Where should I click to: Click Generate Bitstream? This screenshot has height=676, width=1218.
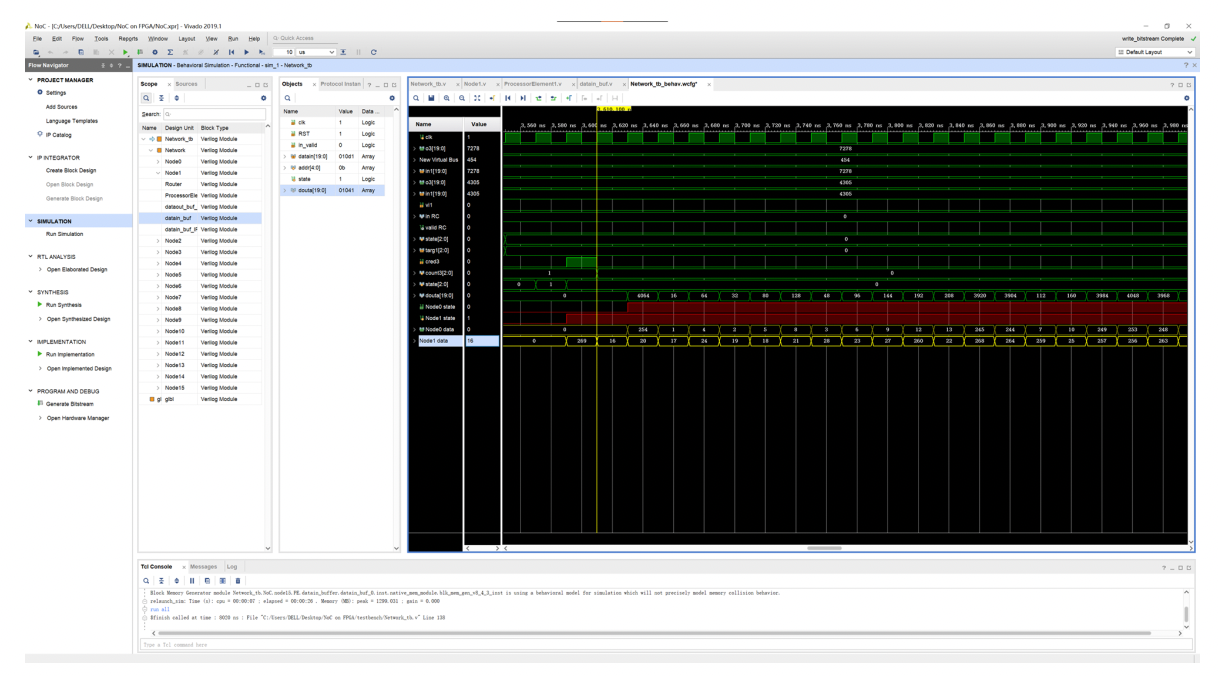[x=72, y=403]
